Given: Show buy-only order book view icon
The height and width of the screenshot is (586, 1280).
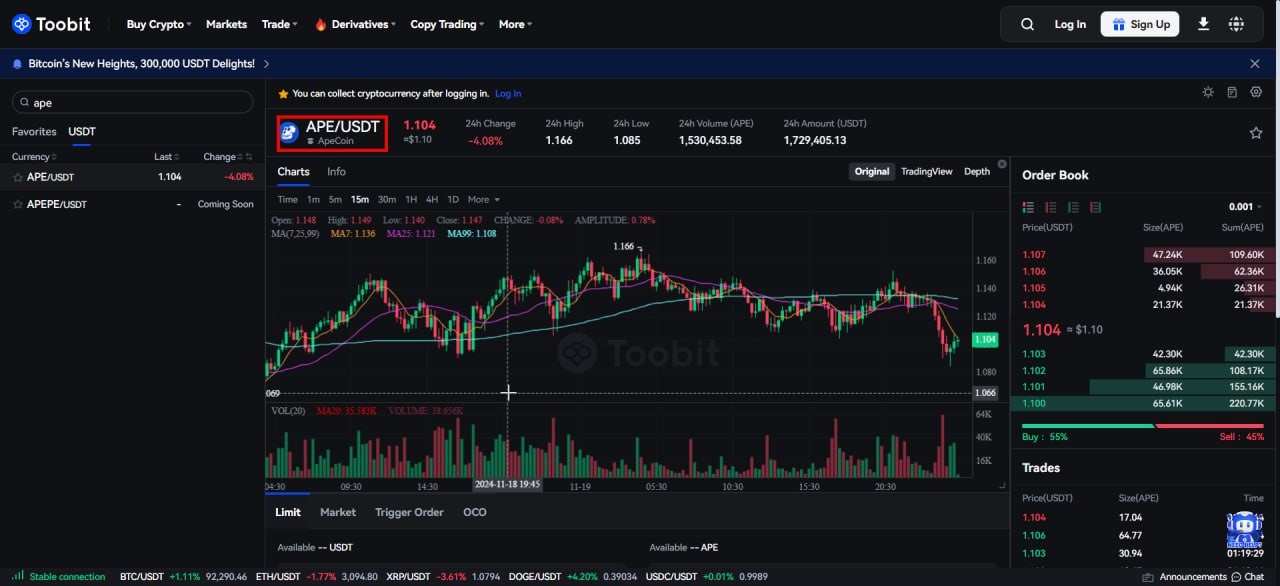Looking at the screenshot, I should coord(1073,207).
